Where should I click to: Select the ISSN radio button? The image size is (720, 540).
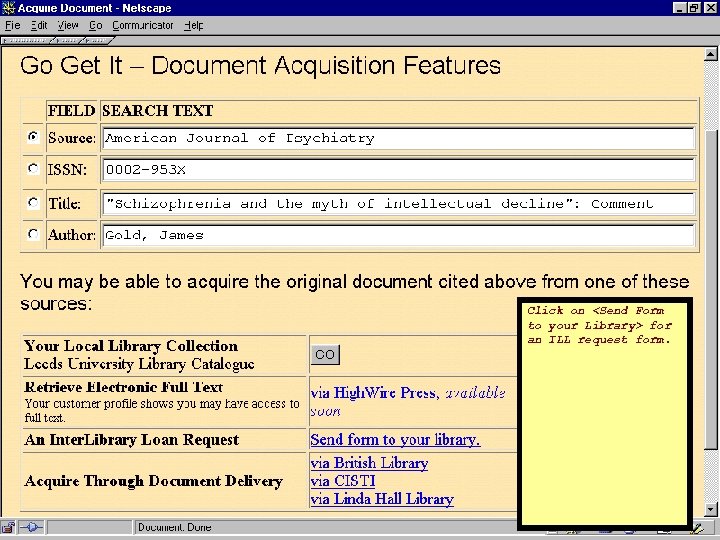click(x=33, y=169)
